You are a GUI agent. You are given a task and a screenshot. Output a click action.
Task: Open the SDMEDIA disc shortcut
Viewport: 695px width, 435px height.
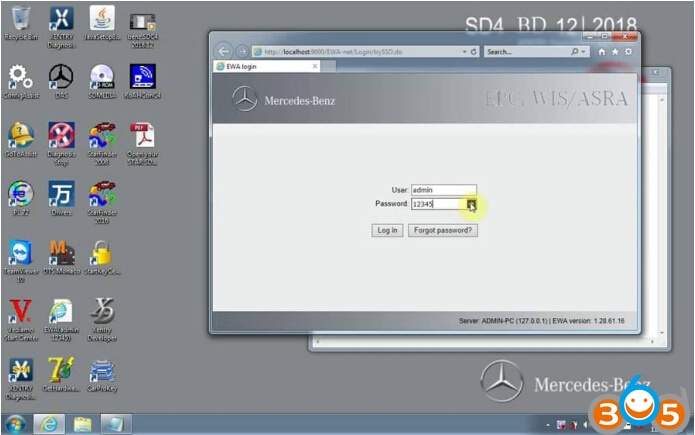tap(102, 82)
